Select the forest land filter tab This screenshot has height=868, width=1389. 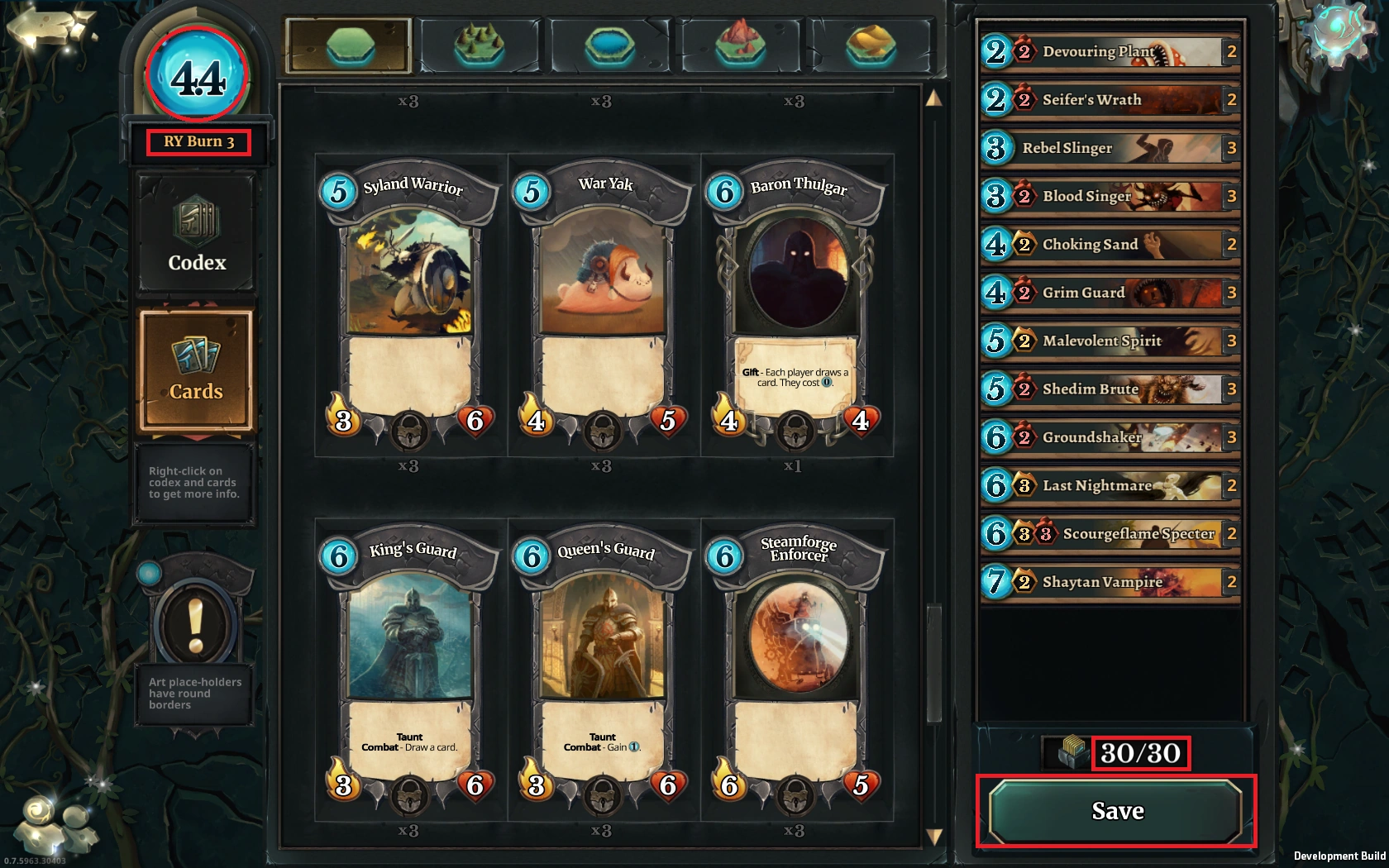[479, 45]
